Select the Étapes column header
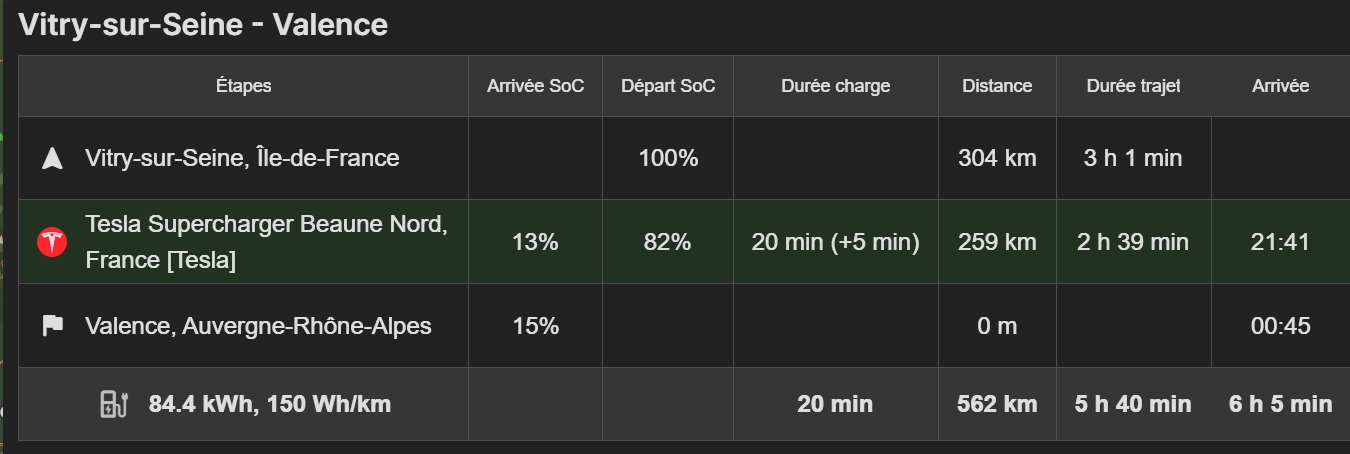This screenshot has height=454, width=1350. (243, 86)
